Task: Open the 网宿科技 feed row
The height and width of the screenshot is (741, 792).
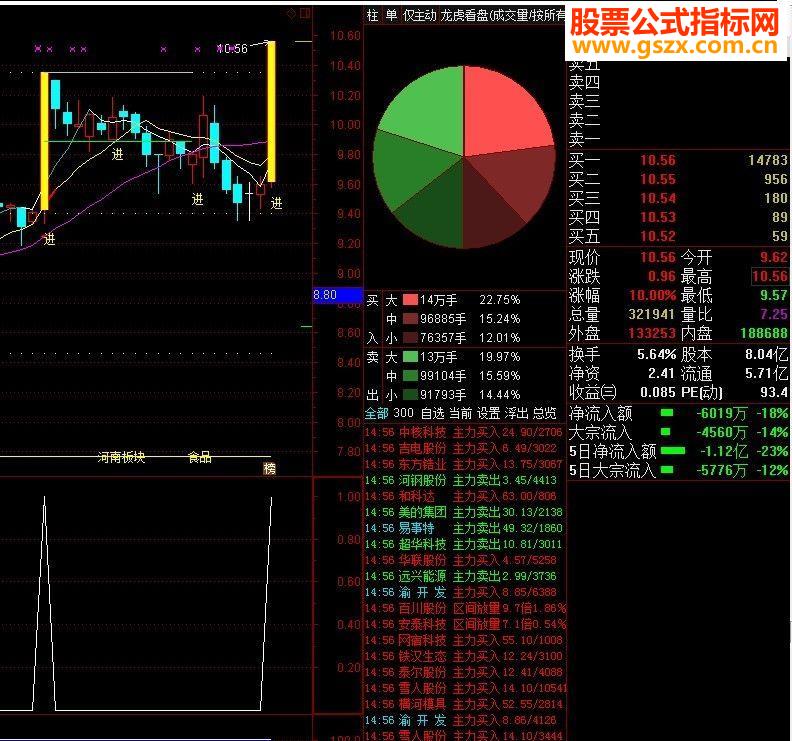Action: 464,640
